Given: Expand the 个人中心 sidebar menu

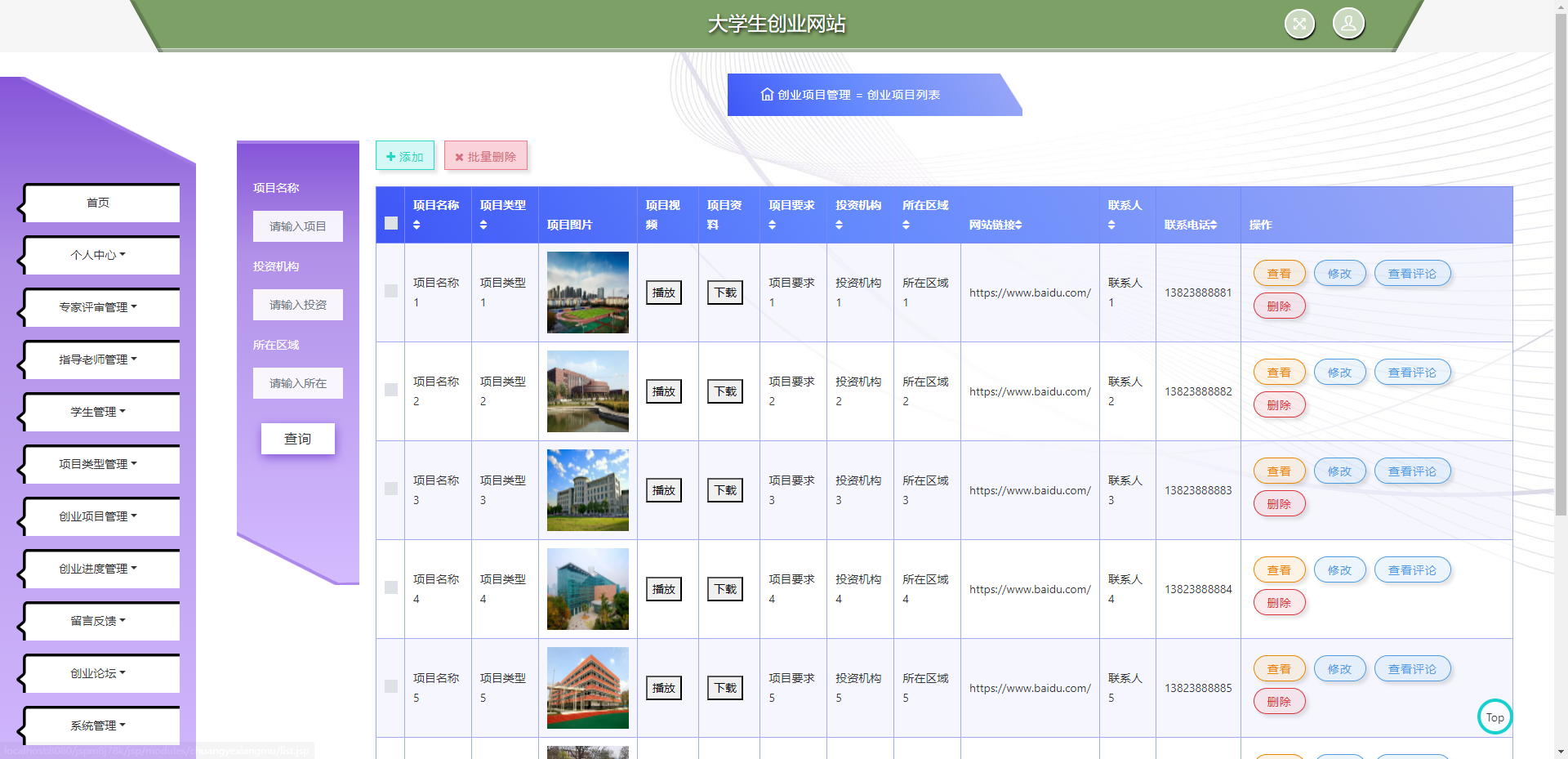Looking at the screenshot, I should 99,255.
